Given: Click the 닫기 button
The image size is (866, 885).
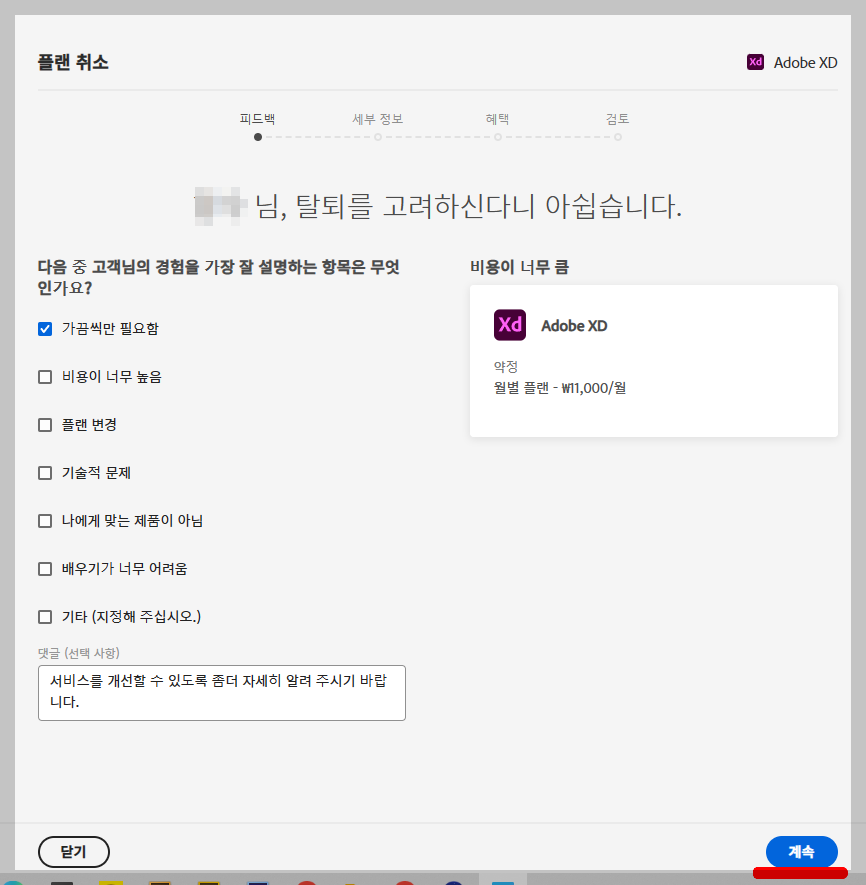Looking at the screenshot, I should pos(74,852).
